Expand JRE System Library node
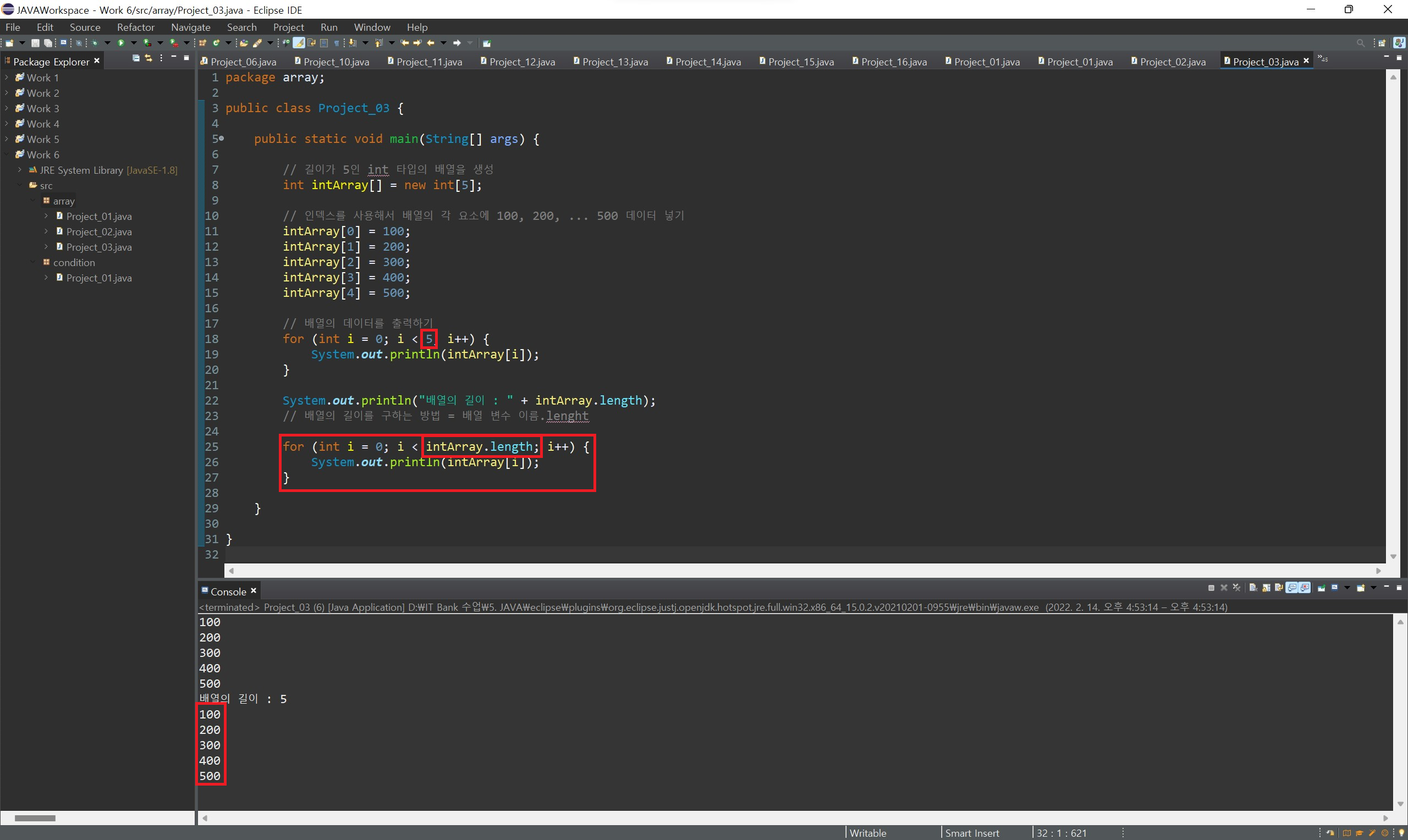The height and width of the screenshot is (840, 1408). click(x=19, y=170)
